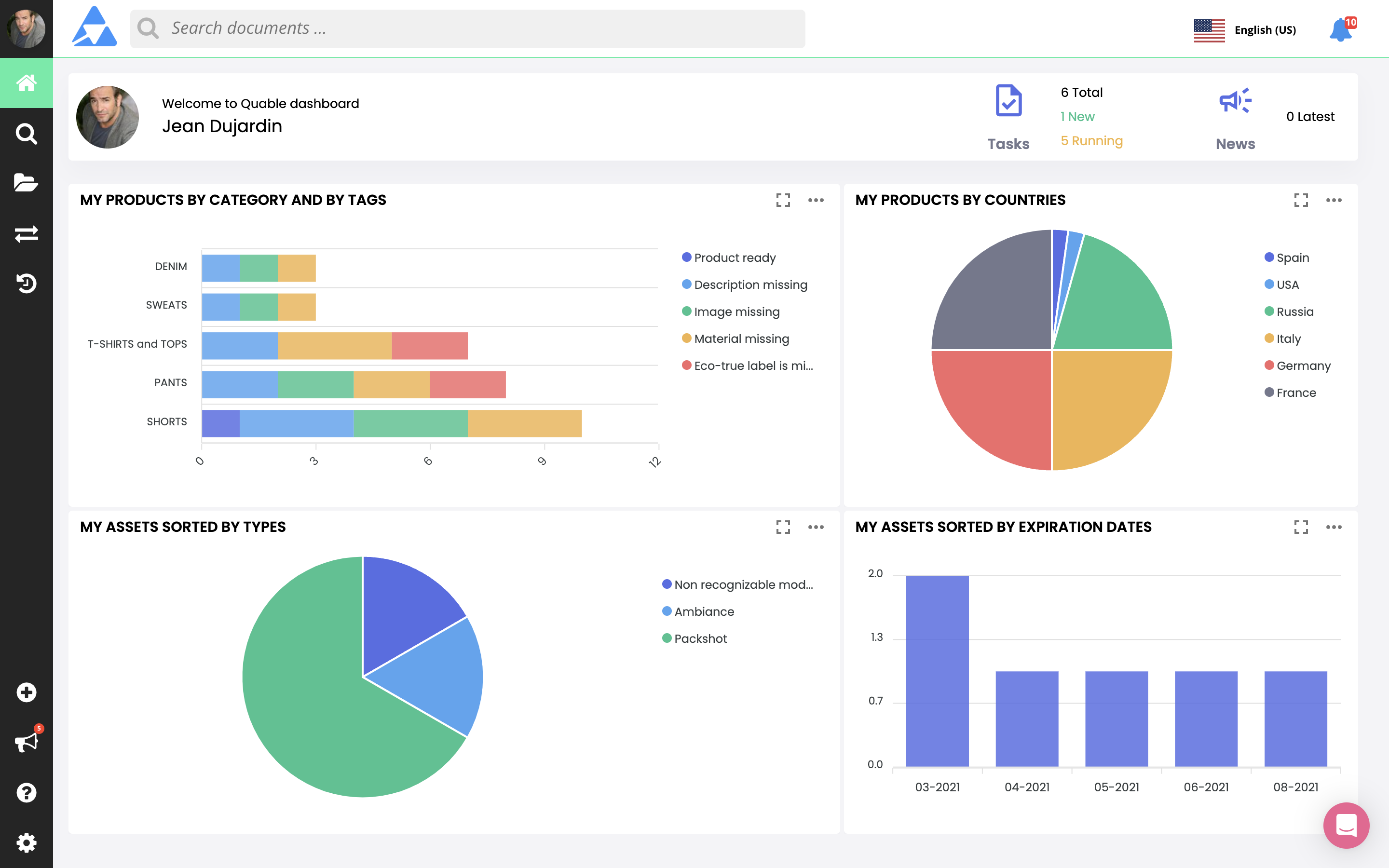Click the red Eco-true segment of PANTS bar

[x=468, y=385]
